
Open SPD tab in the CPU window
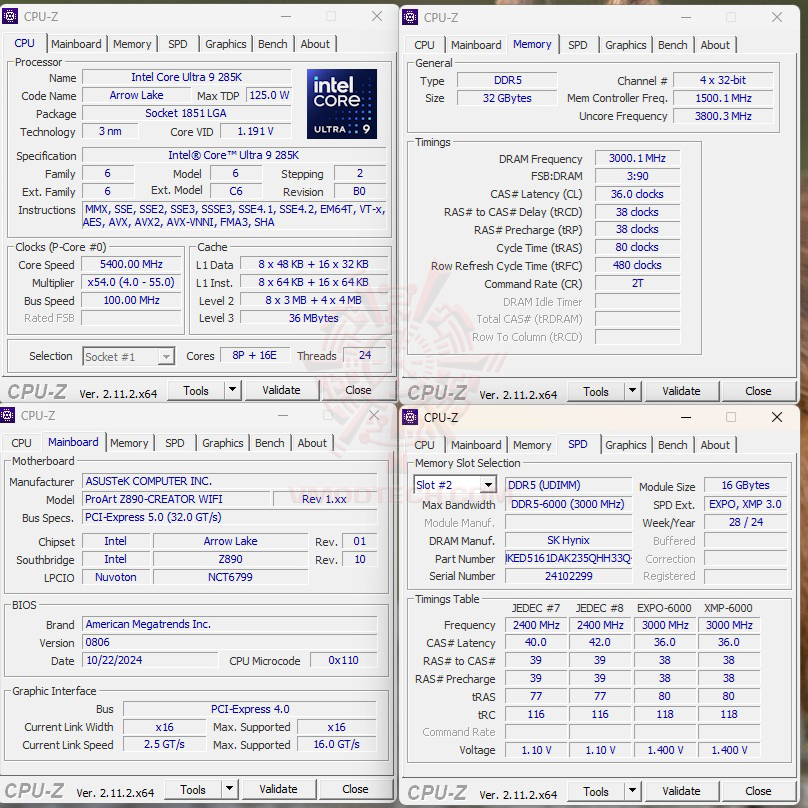coord(178,44)
